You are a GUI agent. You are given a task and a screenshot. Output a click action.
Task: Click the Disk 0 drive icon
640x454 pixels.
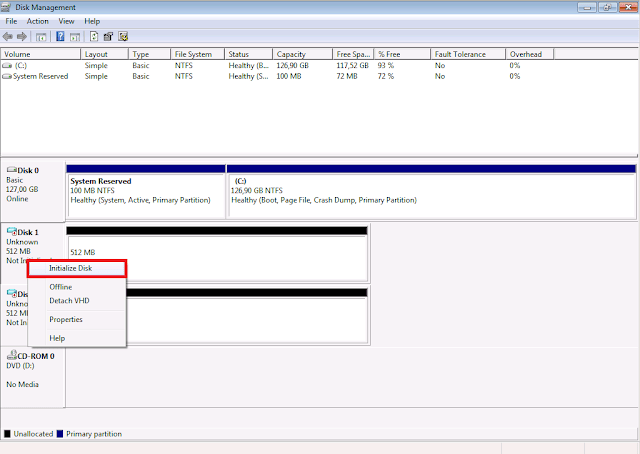[11, 171]
